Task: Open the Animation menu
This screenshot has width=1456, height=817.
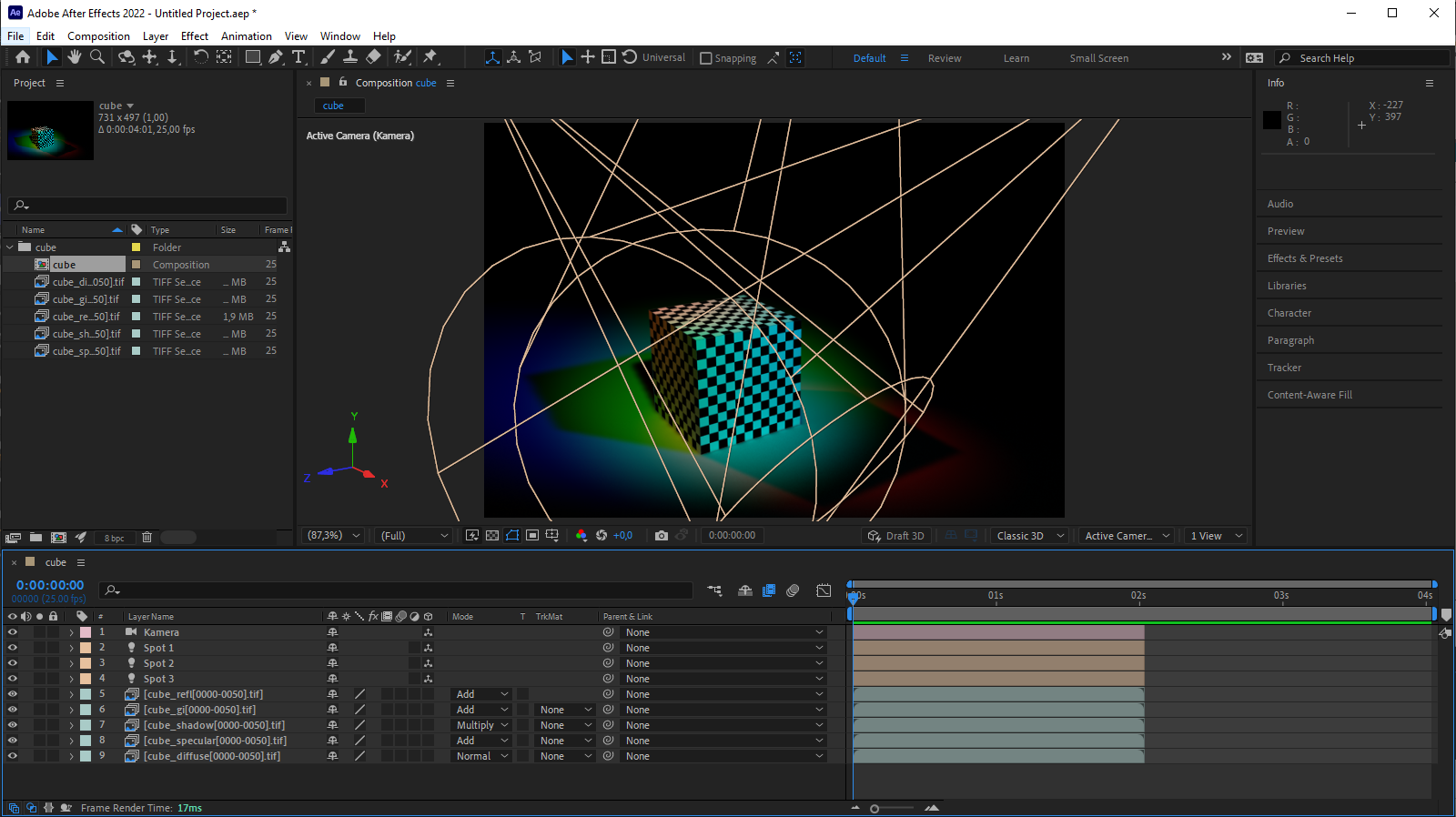Action: (x=246, y=36)
